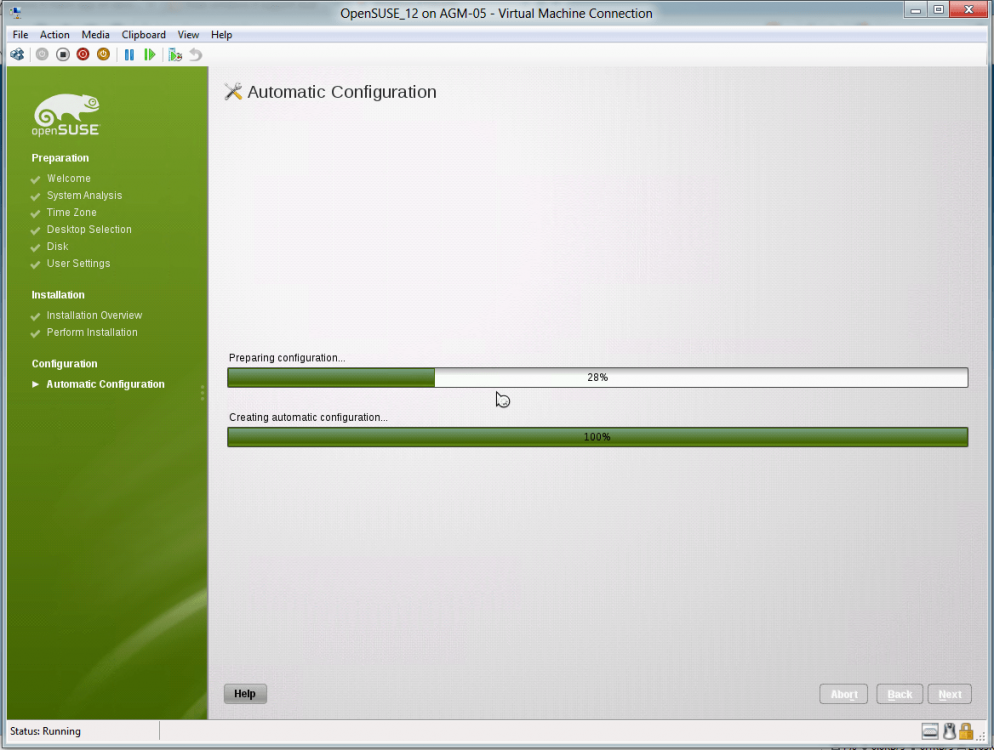The height and width of the screenshot is (750, 994).
Task: Click the padlock icon in status bar
Action: [966, 731]
